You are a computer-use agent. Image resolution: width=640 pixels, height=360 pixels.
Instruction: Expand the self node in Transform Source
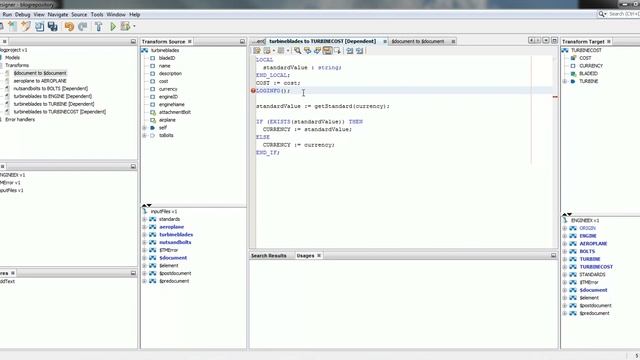(x=144, y=128)
